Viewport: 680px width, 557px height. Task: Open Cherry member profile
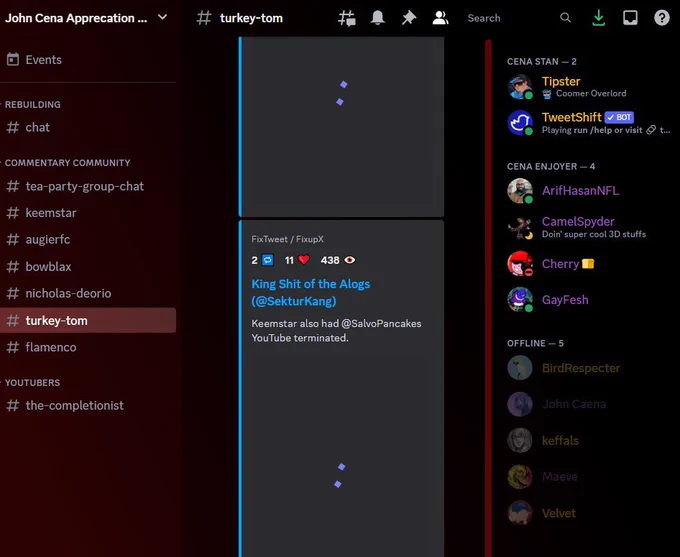tap(590, 264)
